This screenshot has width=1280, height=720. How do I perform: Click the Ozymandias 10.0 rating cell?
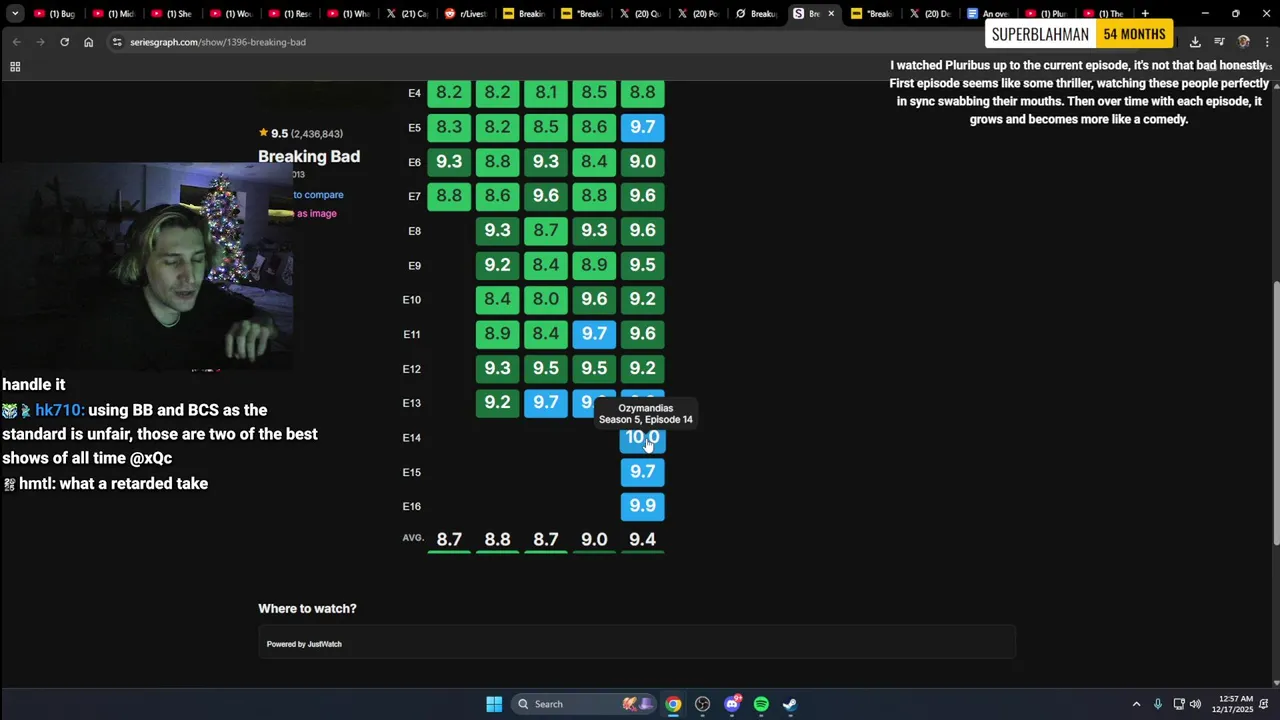[642, 438]
